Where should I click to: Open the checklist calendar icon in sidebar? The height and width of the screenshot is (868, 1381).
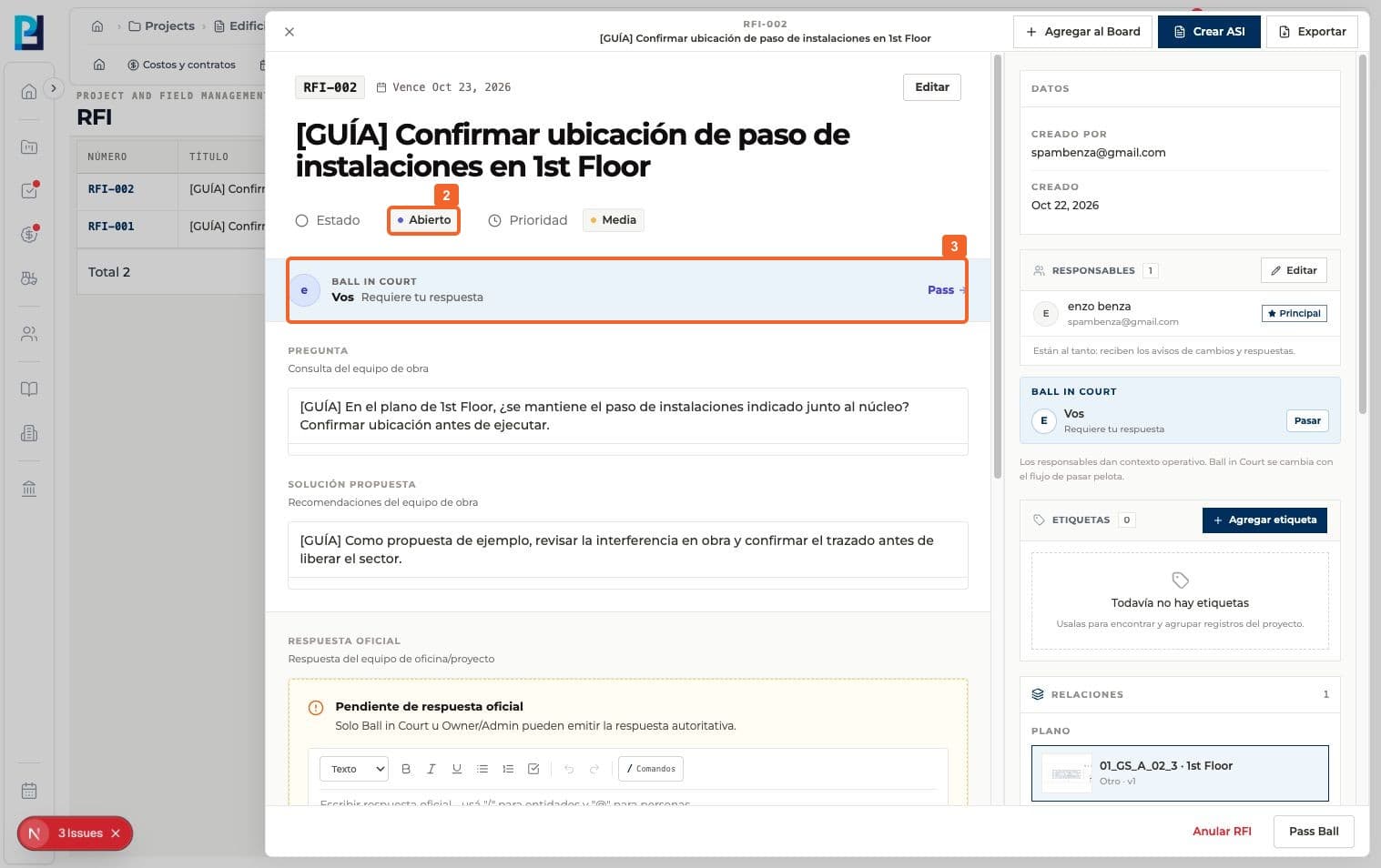coord(29,190)
